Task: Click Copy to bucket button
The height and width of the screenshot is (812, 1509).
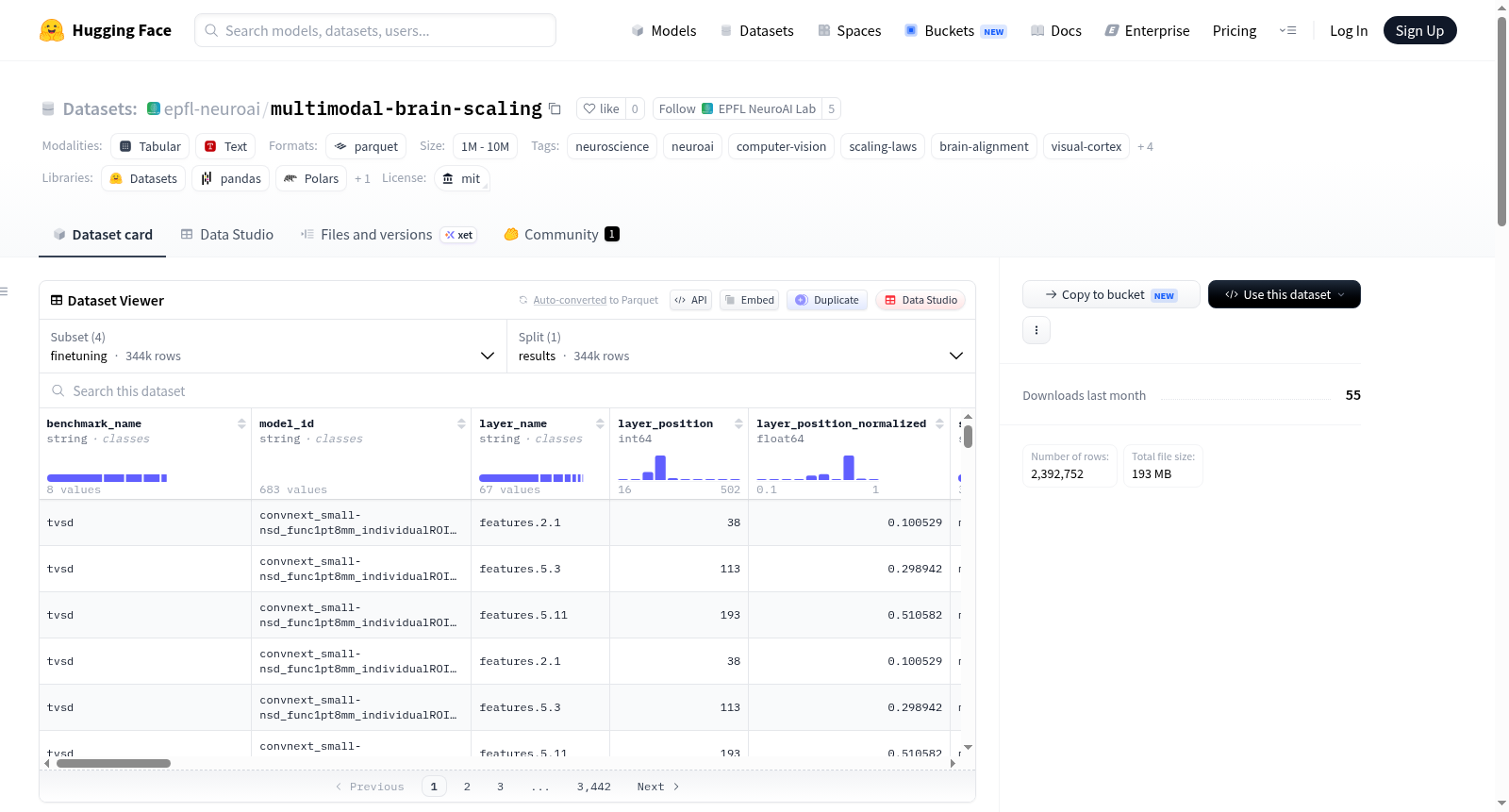Action: [1111, 294]
